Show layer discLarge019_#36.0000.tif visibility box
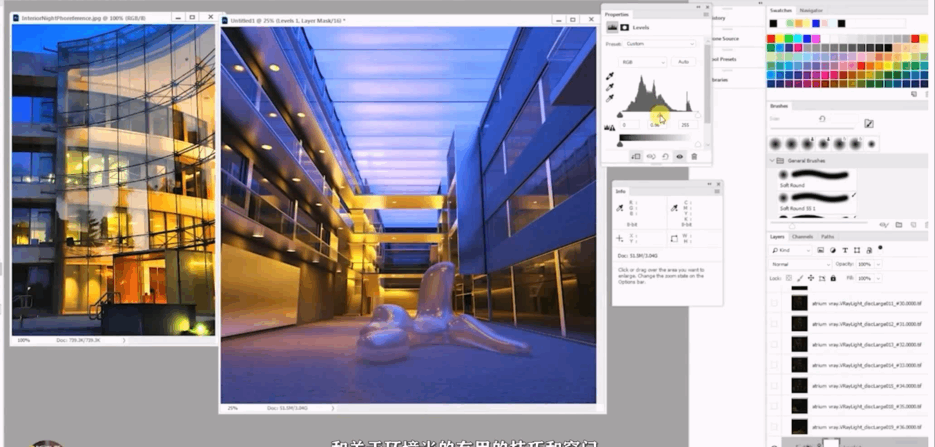This screenshot has width=935, height=447. (774, 427)
